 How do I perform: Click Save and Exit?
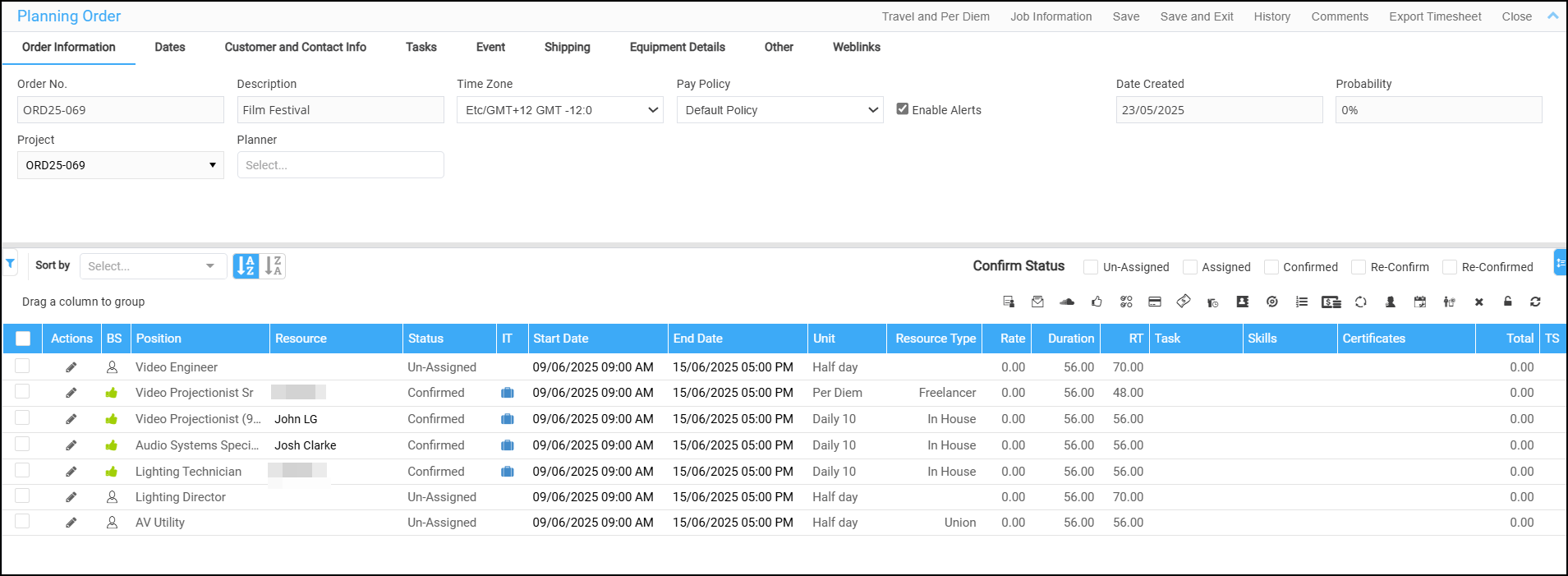click(1196, 16)
